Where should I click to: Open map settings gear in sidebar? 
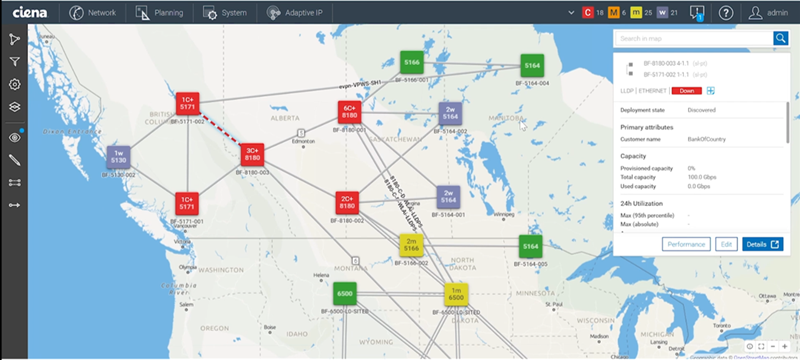coord(14,84)
